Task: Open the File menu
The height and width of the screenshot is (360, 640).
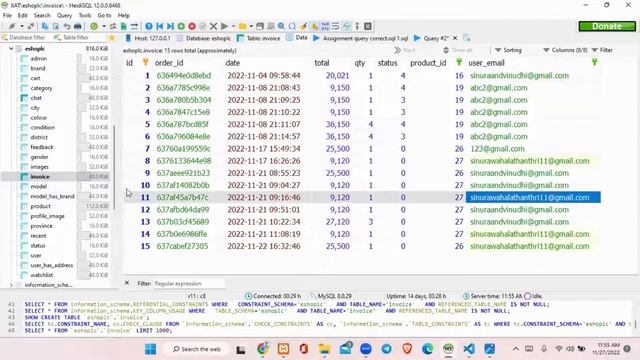Action: tap(7, 15)
